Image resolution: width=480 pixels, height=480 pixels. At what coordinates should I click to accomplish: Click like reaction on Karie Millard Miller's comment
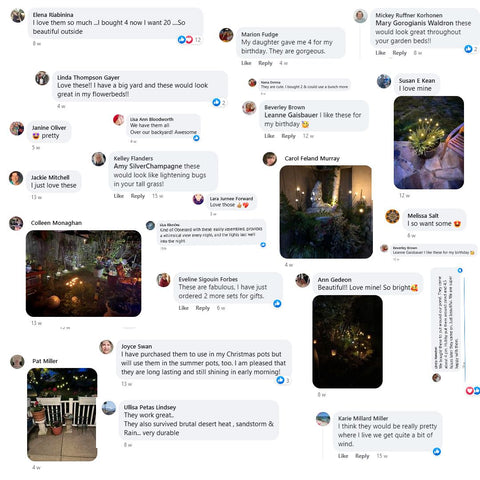click(x=437, y=451)
